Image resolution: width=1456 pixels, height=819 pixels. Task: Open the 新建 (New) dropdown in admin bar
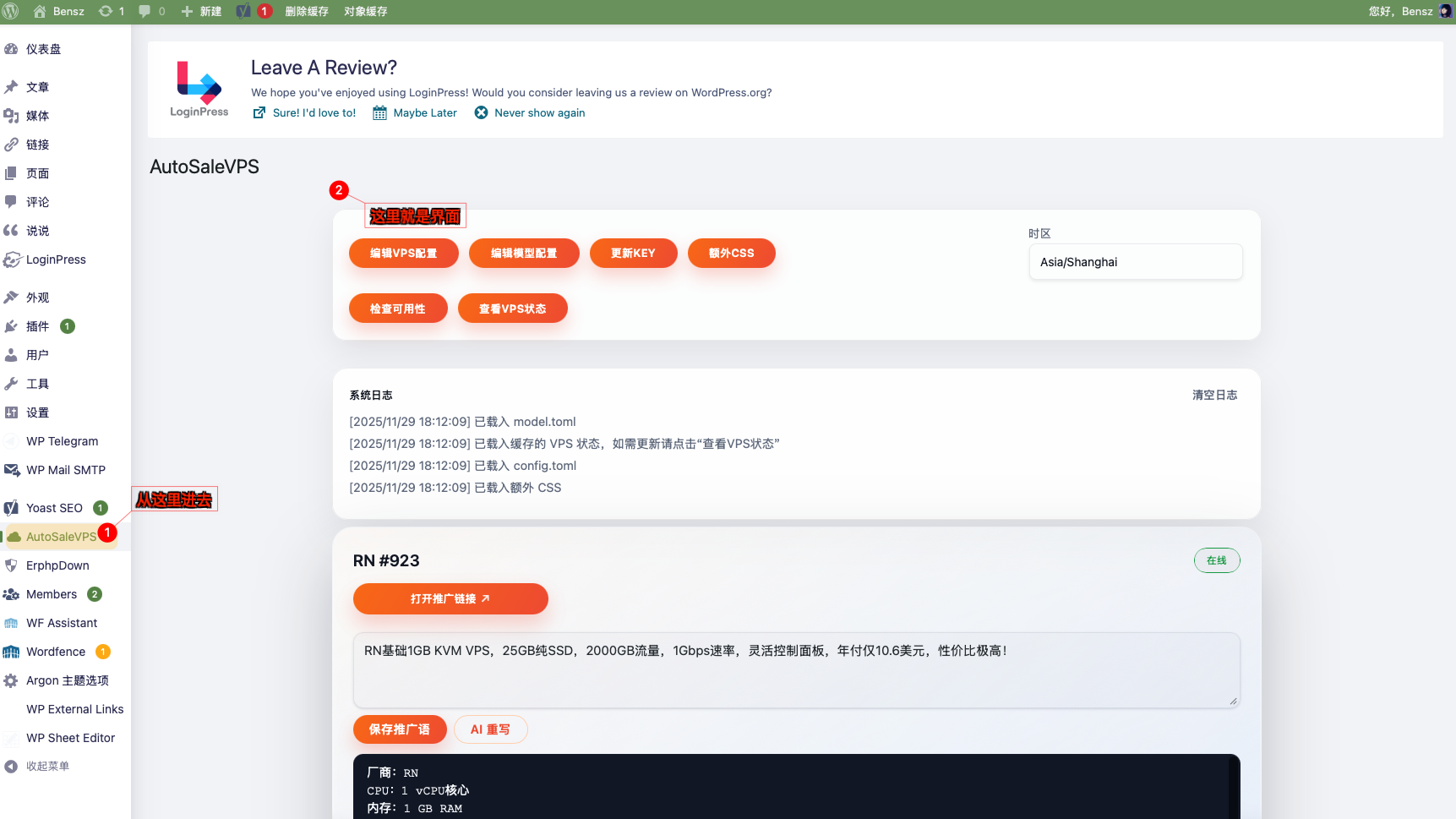202,11
